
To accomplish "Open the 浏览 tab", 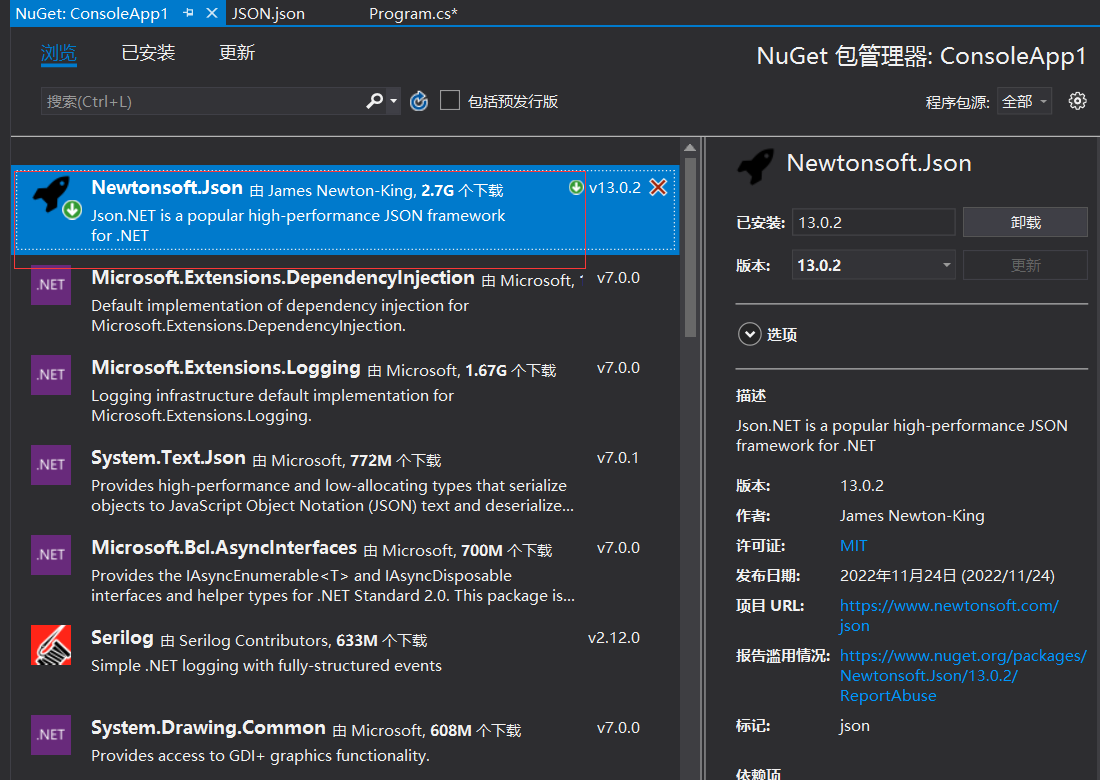I will point(58,53).
